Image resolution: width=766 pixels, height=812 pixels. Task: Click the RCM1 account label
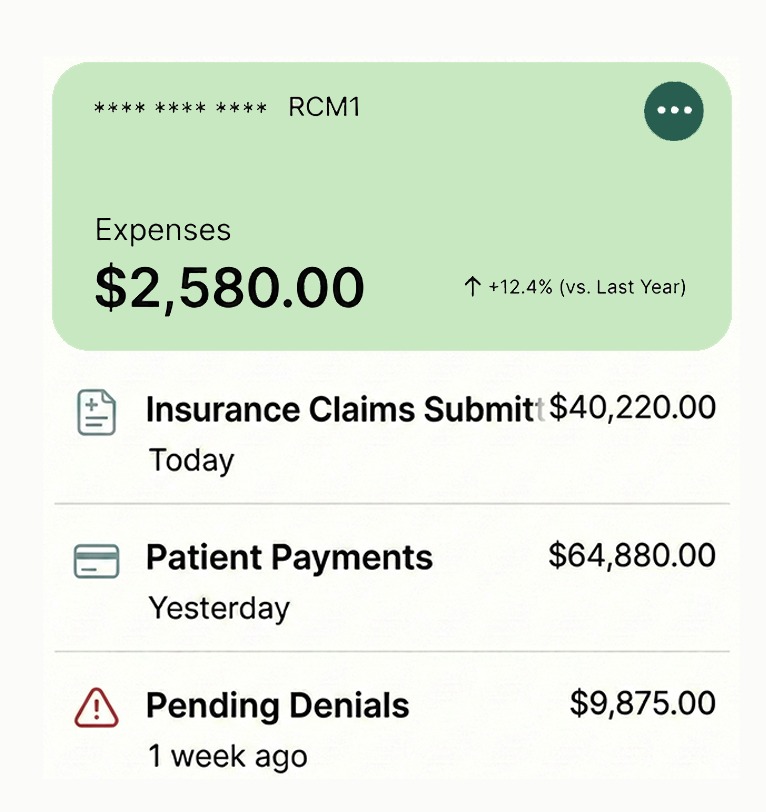324,107
